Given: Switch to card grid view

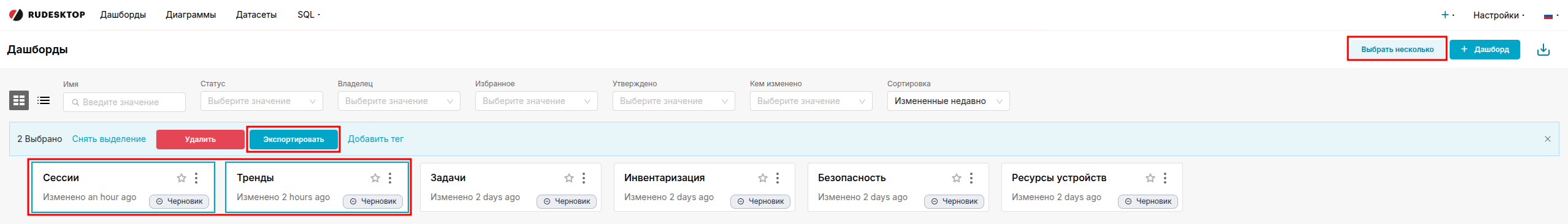Looking at the screenshot, I should pos(19,100).
